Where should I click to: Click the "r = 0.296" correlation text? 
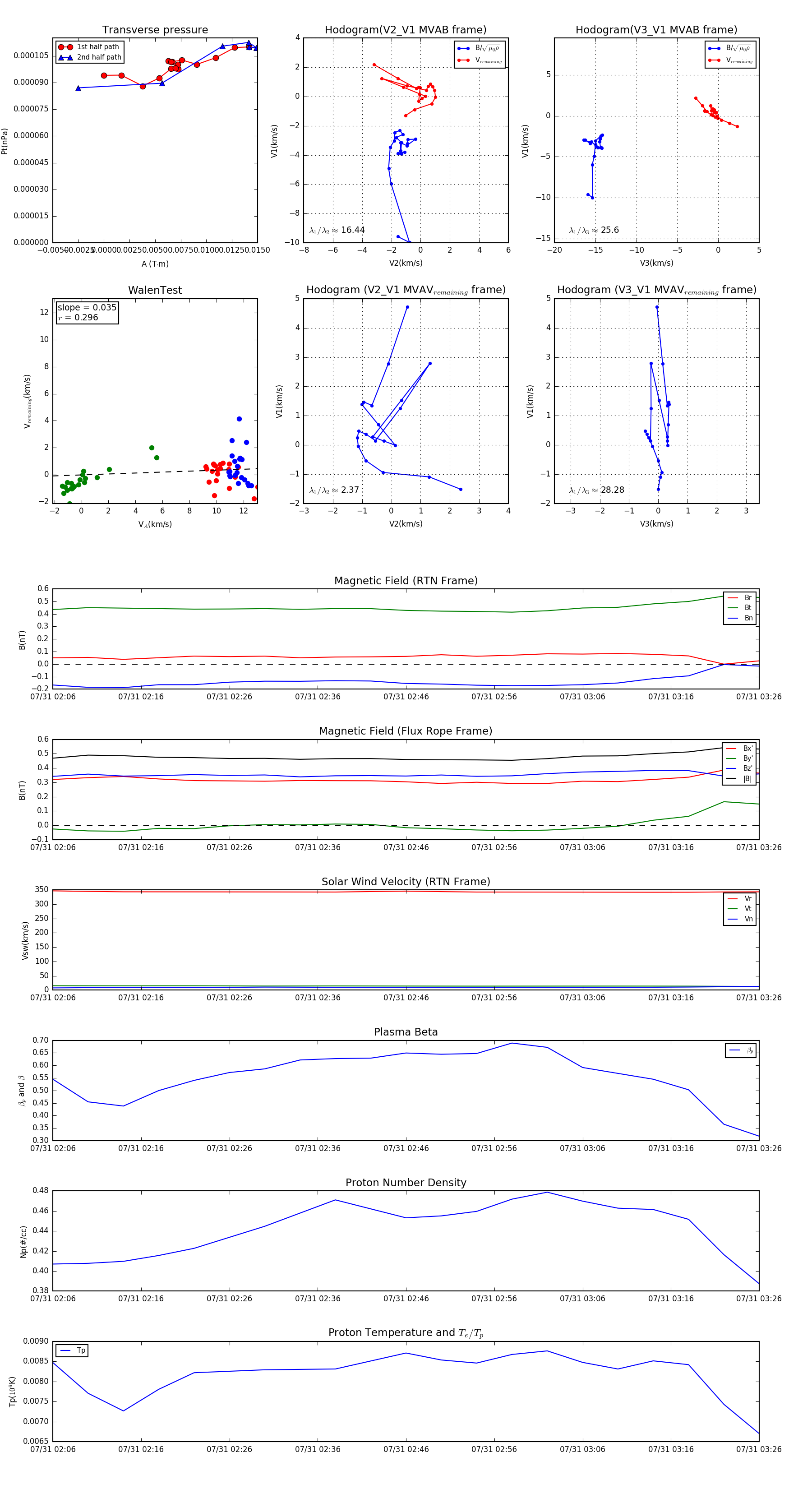click(x=78, y=317)
